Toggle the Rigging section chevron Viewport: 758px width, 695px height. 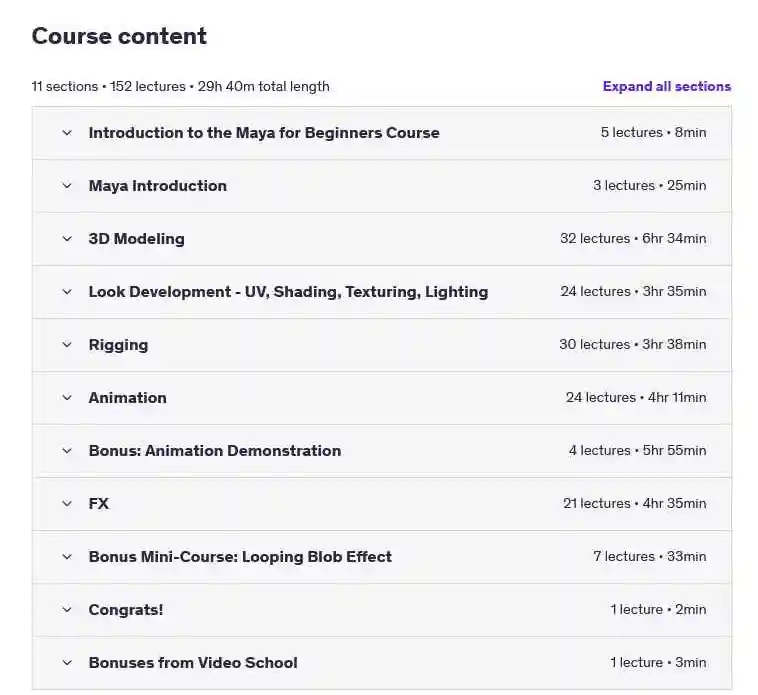pos(67,345)
